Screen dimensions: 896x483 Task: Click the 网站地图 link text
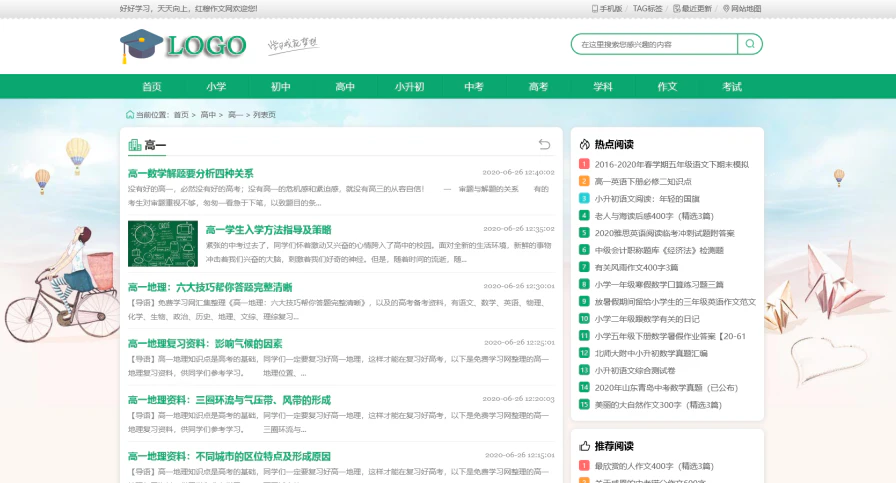746,9
